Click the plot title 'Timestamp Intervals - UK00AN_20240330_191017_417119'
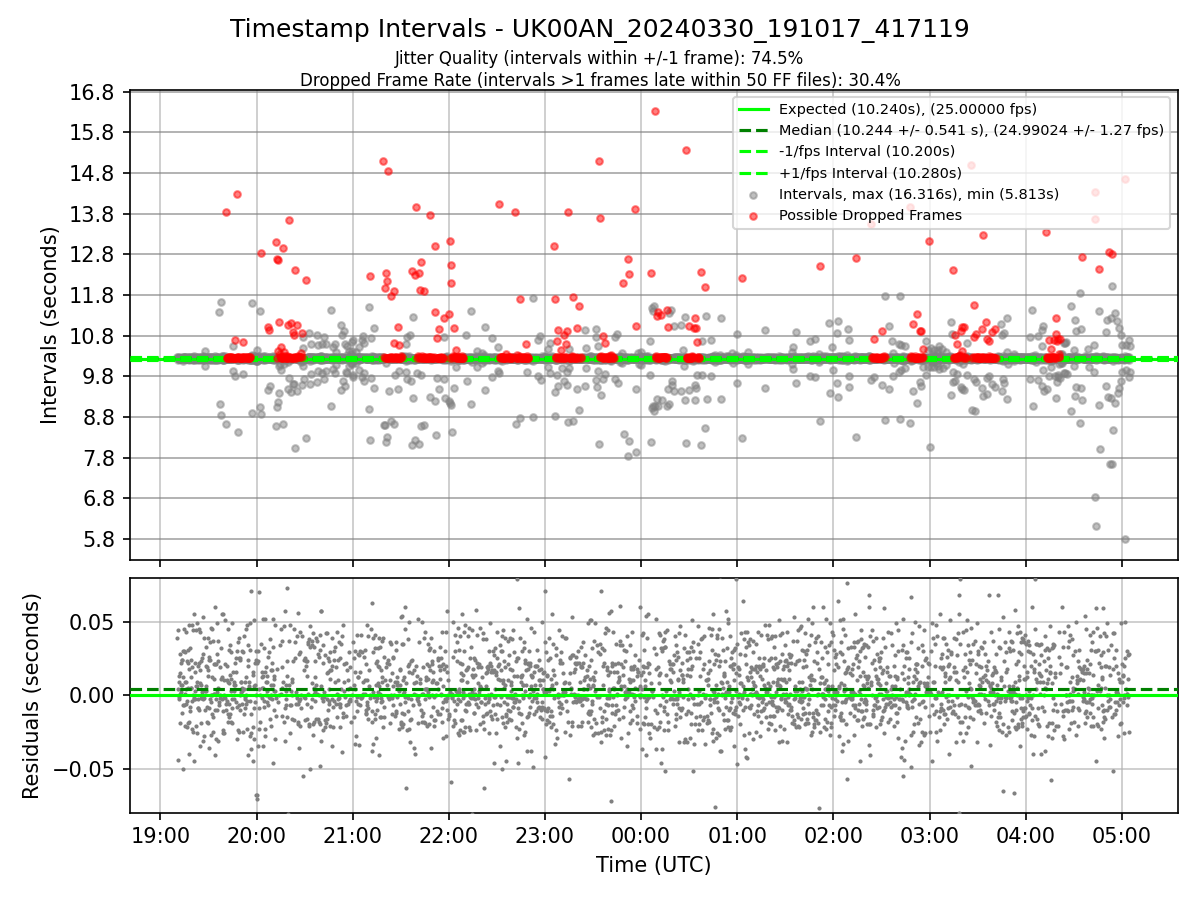 click(x=599, y=29)
